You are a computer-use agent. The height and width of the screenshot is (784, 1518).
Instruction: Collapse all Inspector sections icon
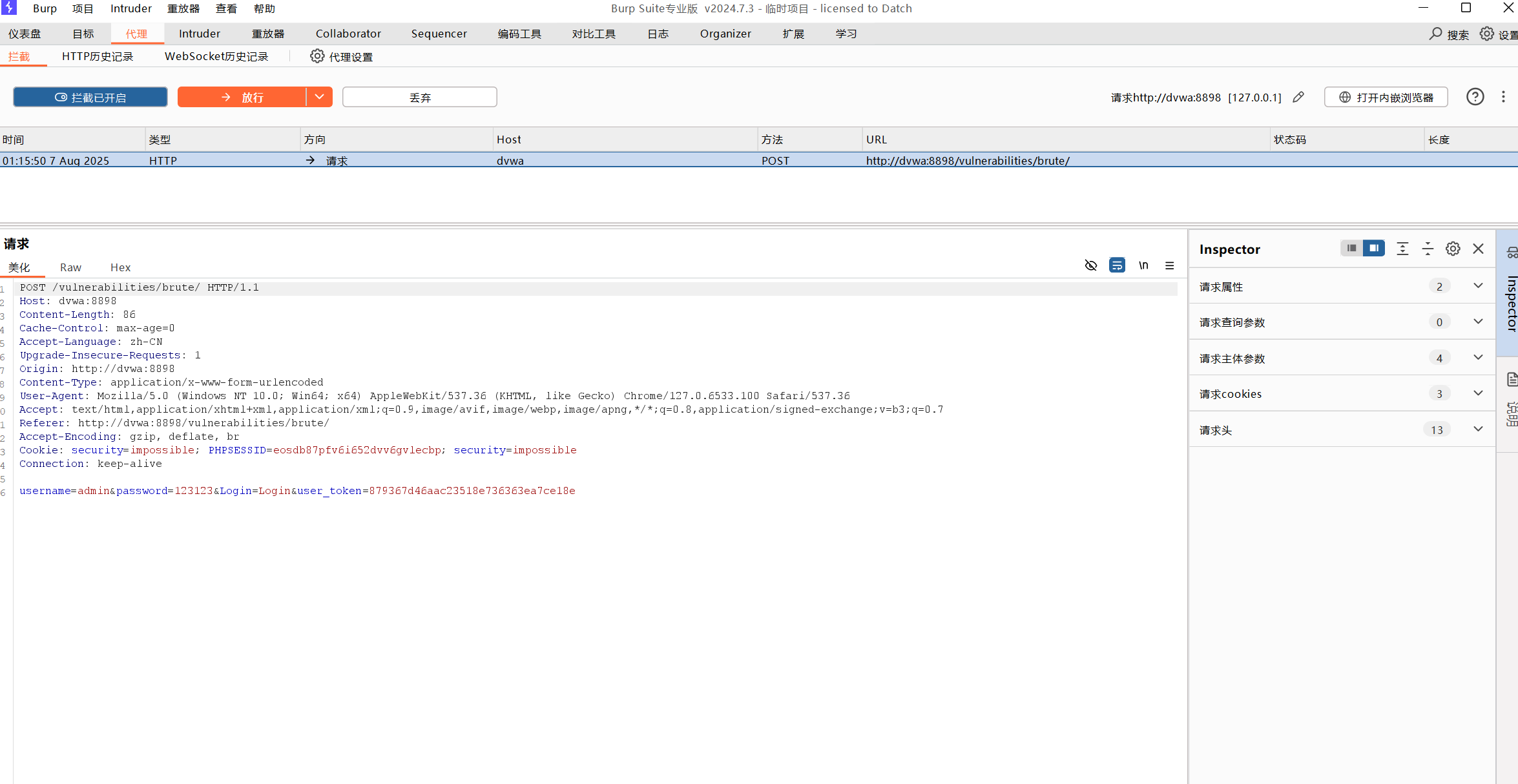coord(1428,249)
